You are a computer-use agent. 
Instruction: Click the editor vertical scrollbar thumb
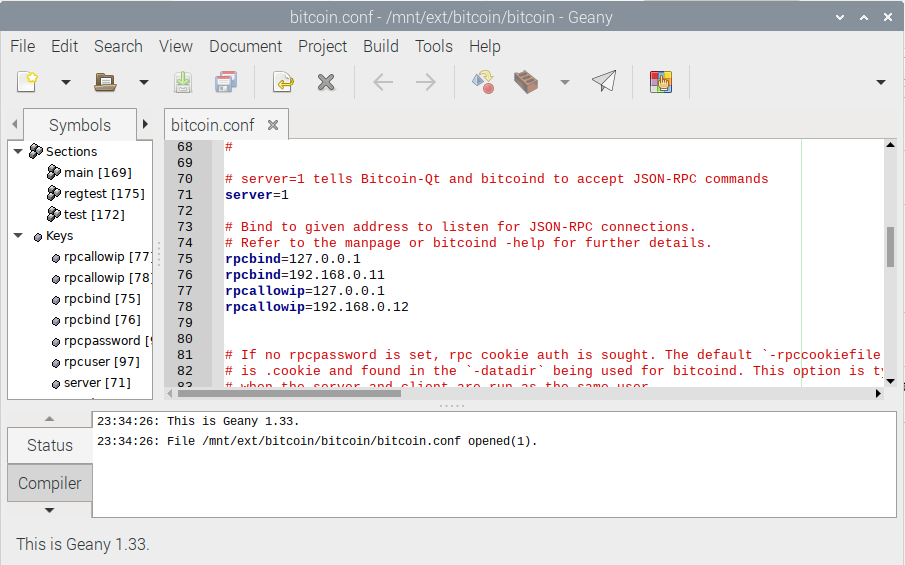click(891, 247)
